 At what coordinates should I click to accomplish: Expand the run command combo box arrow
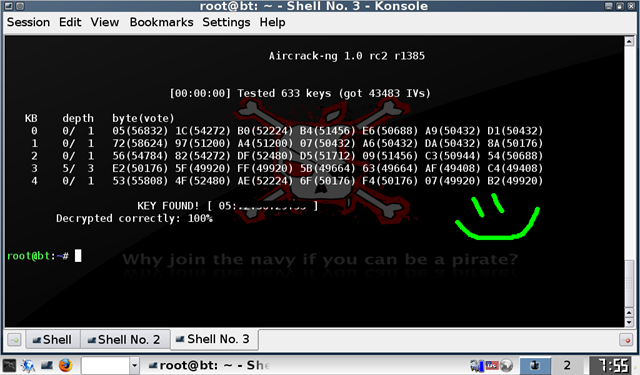tap(134, 366)
